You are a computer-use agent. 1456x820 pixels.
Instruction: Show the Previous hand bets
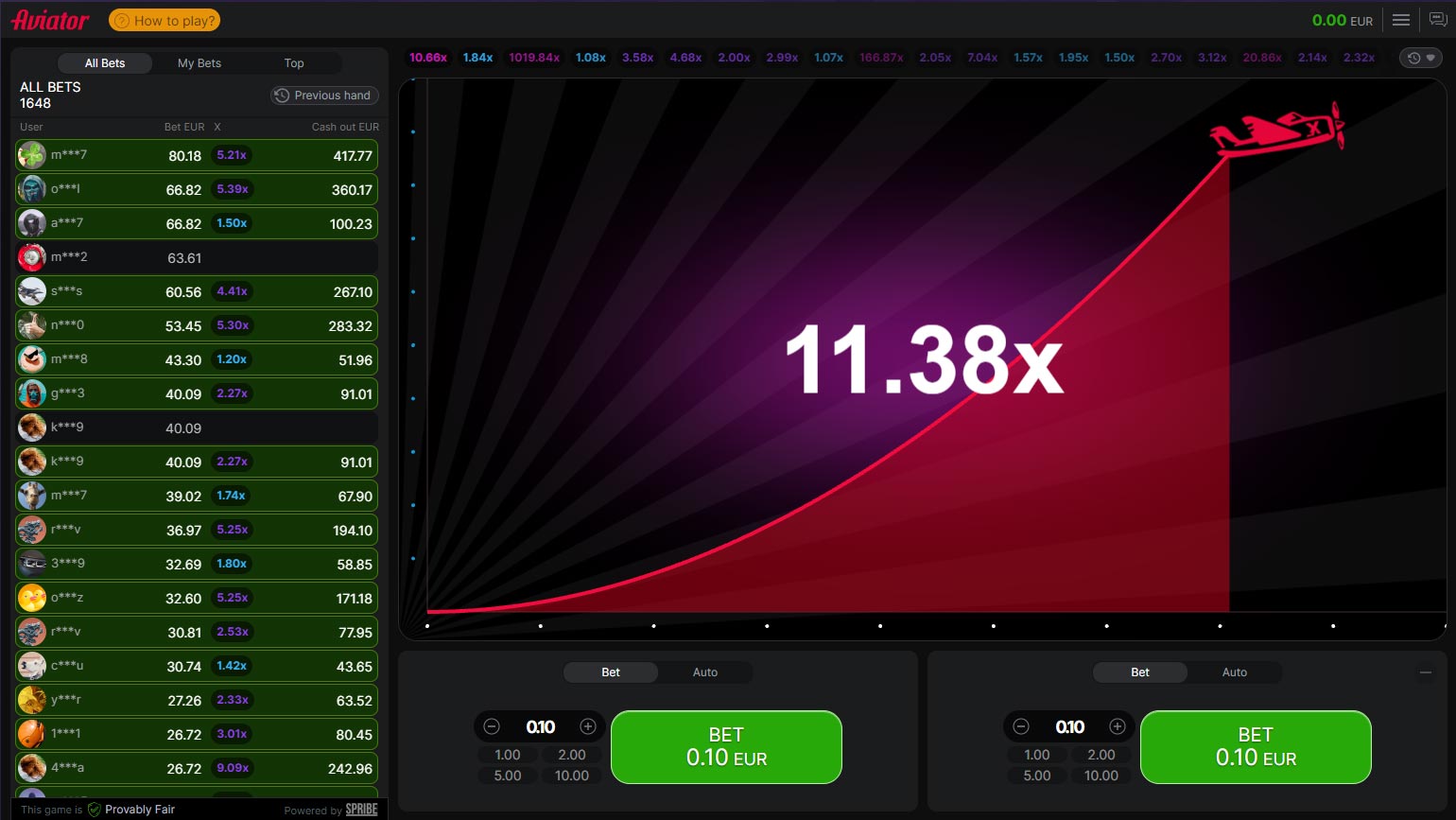tap(325, 96)
